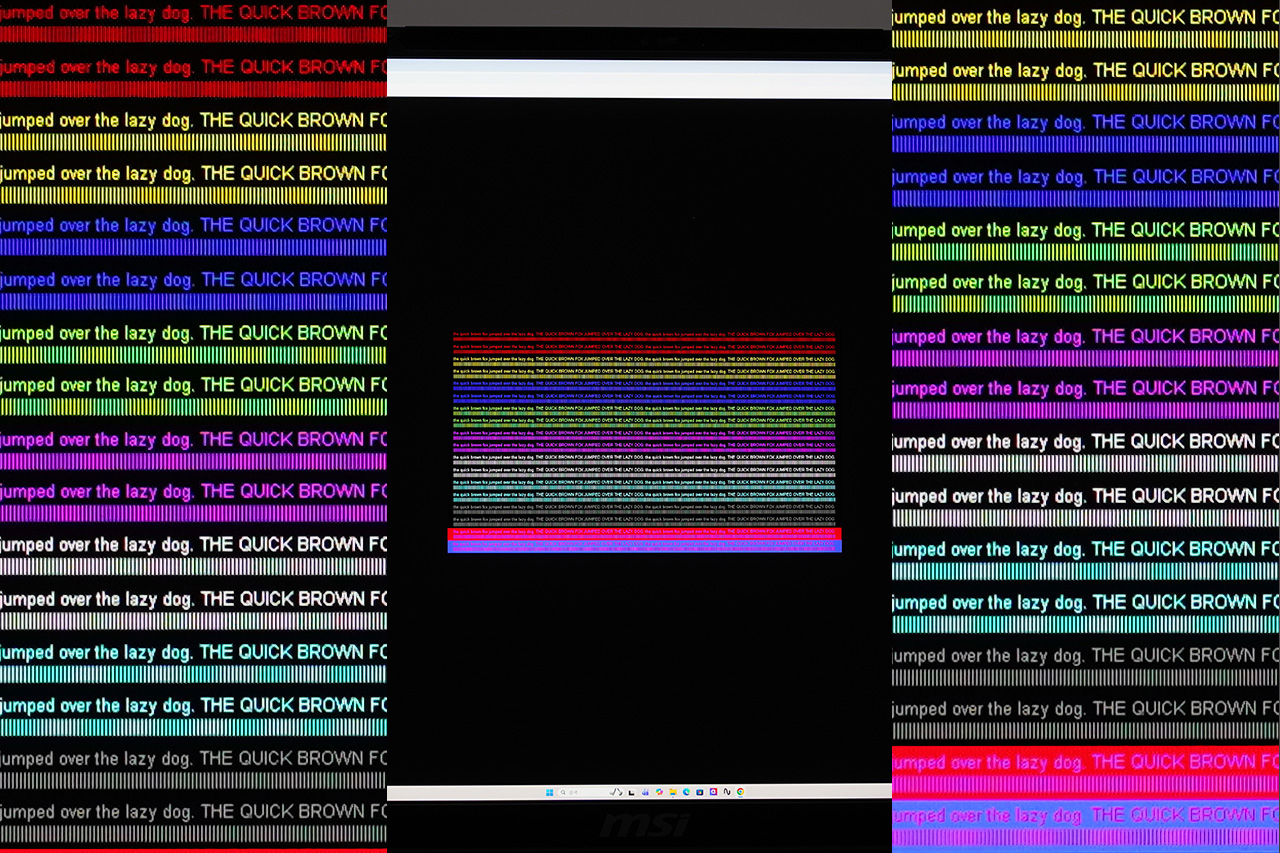Image resolution: width=1280 pixels, height=853 pixels.
Task: Click the white window bar at the top of the monitor
Action: [x=640, y=79]
